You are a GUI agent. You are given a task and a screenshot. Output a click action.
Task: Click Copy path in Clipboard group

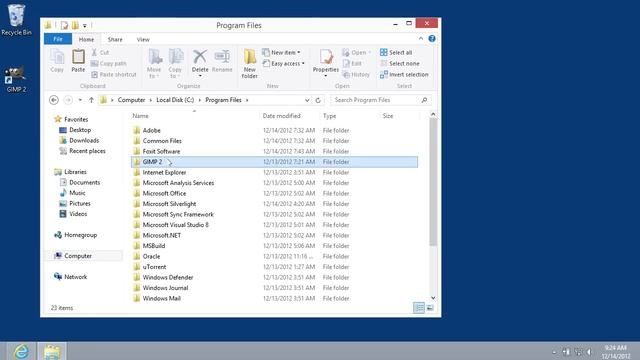(109, 64)
